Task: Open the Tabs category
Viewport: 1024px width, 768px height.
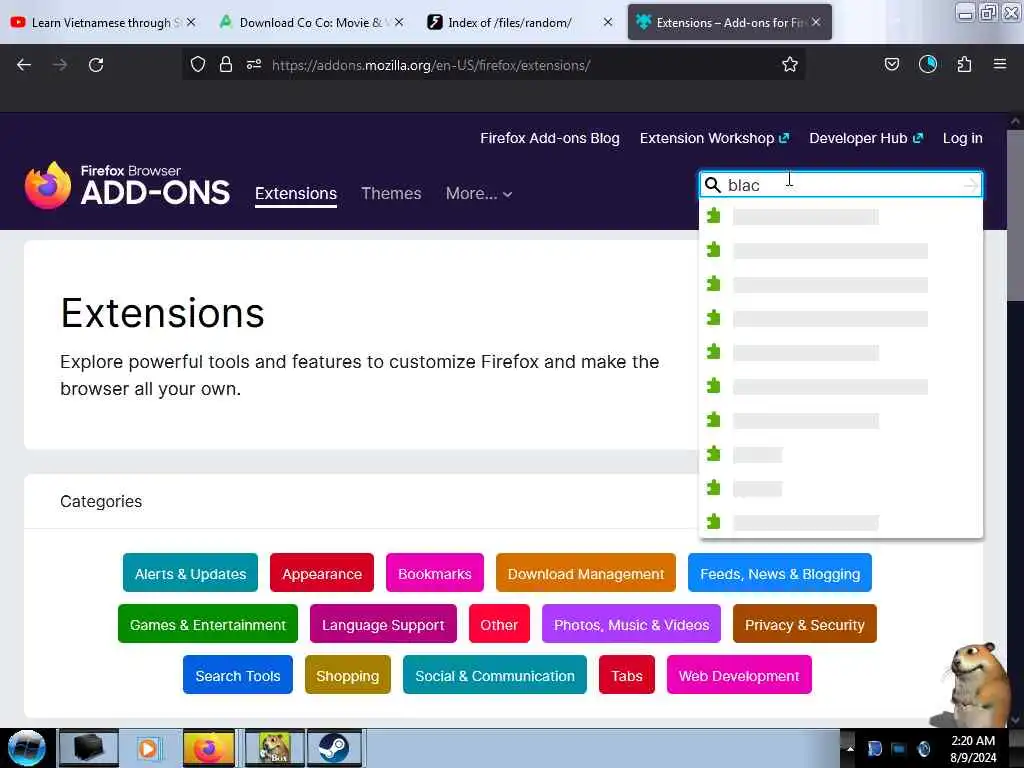Action: pos(627,675)
